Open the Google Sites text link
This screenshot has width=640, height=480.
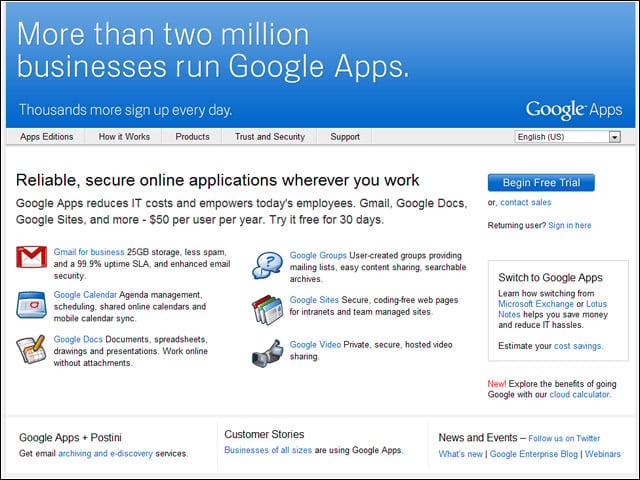[x=314, y=300]
